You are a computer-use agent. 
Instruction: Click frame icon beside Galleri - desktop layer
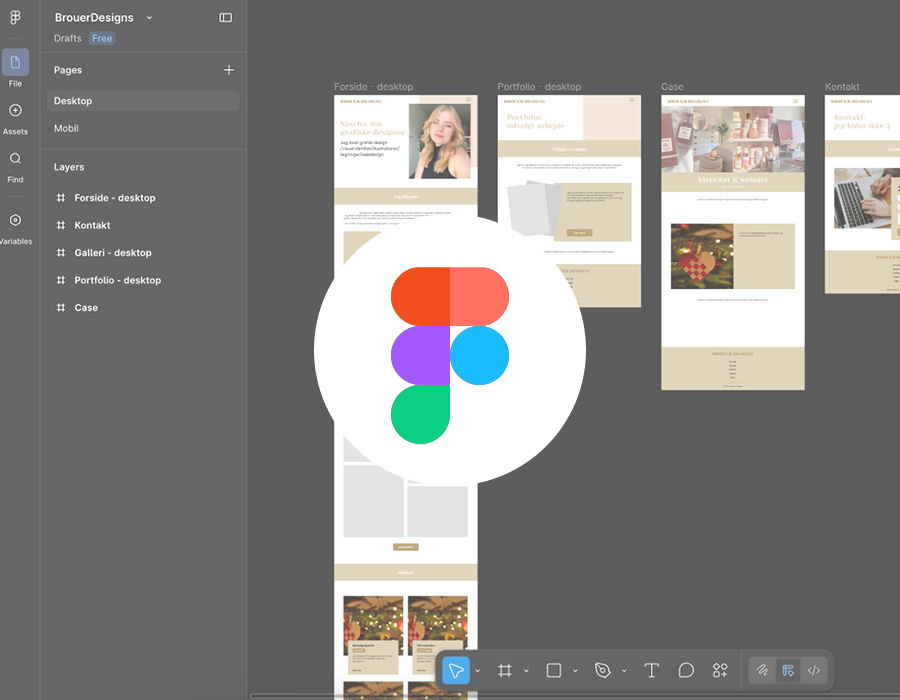tap(61, 253)
